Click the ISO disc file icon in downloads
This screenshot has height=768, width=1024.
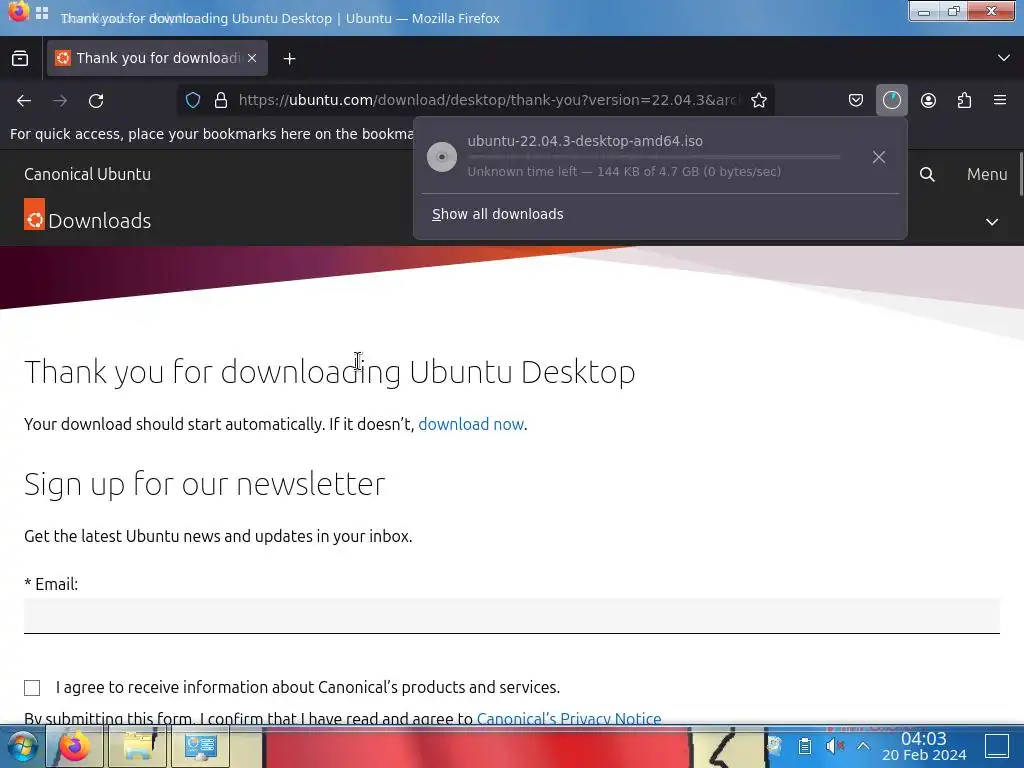point(442,157)
